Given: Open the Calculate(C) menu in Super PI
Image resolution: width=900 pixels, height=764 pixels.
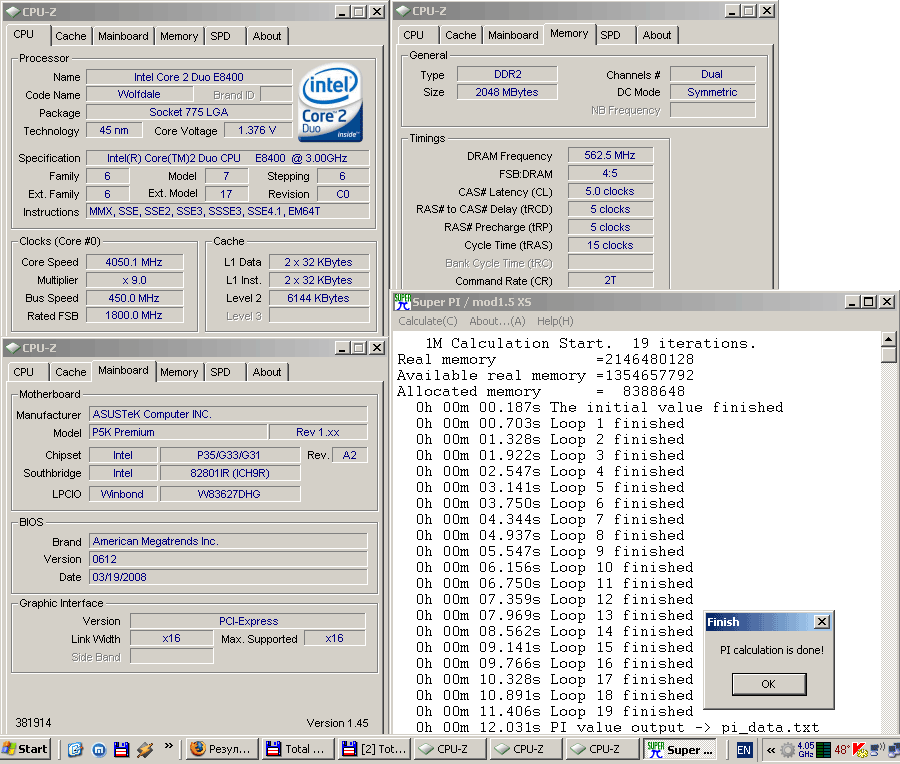Looking at the screenshot, I should (x=428, y=321).
